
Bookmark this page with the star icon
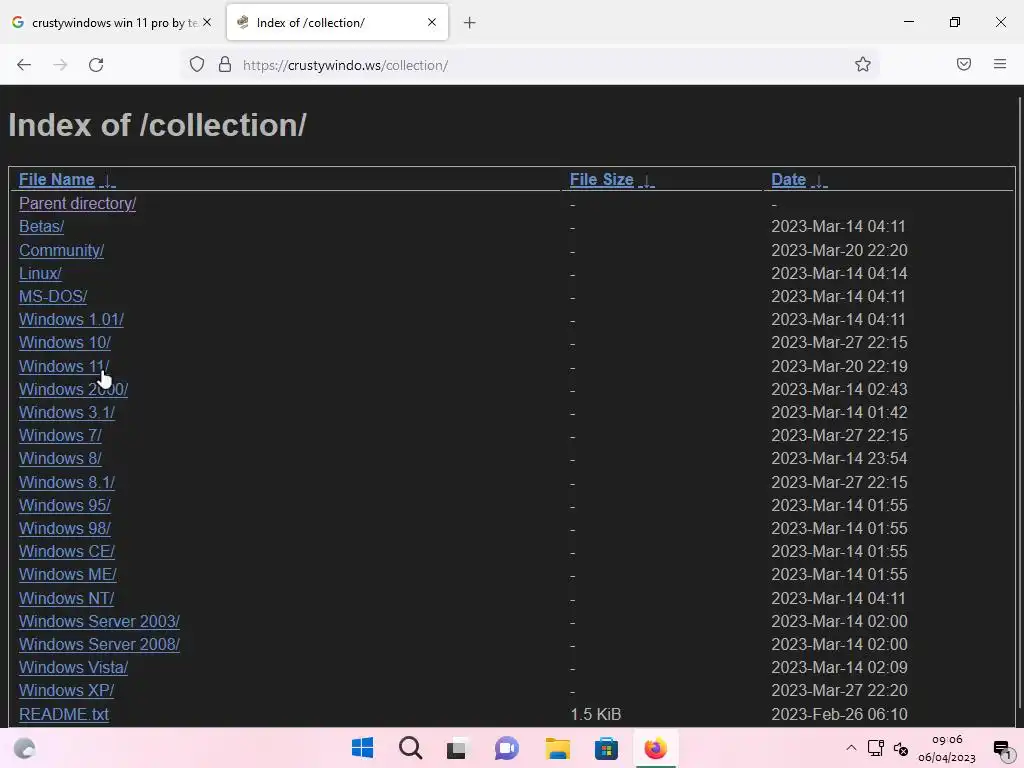tap(863, 65)
